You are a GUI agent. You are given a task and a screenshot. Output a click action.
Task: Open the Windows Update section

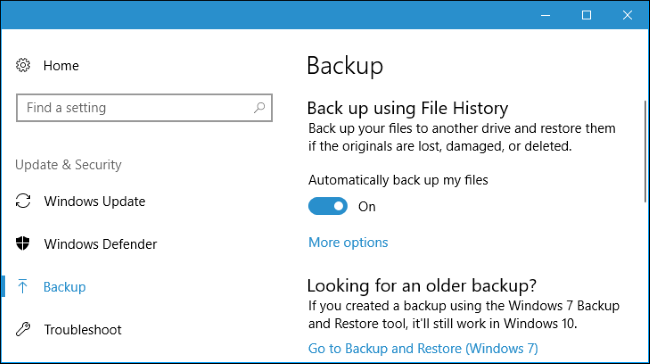click(x=95, y=201)
